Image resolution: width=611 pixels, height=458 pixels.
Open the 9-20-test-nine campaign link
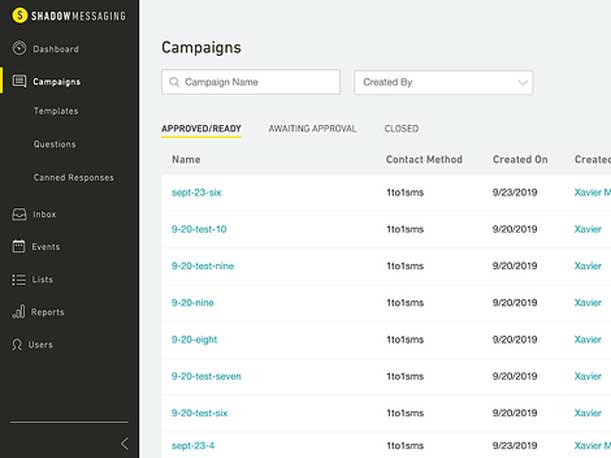(x=203, y=266)
